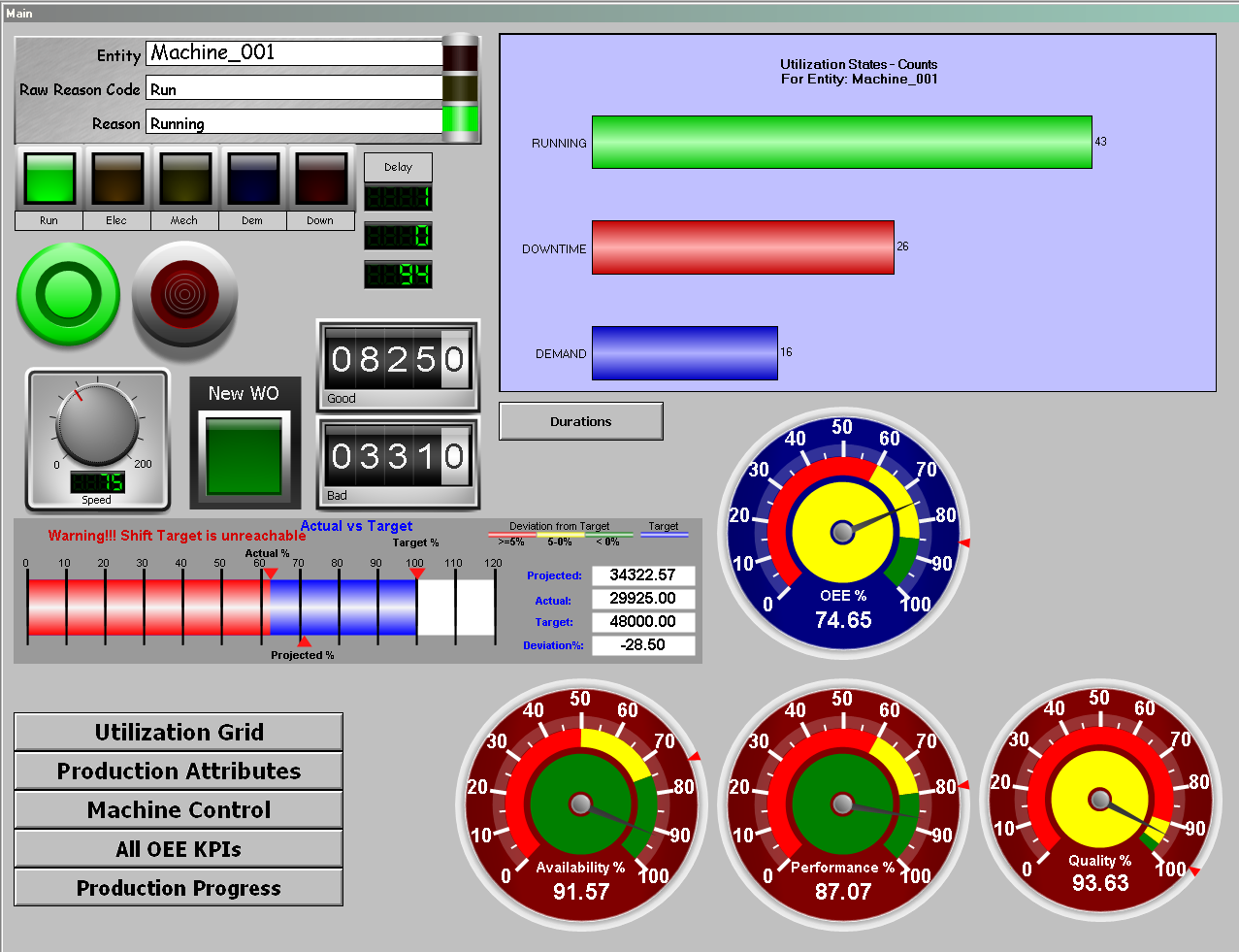Click the Availability % gauge
Image resolution: width=1239 pixels, height=952 pixels.
pos(581,804)
